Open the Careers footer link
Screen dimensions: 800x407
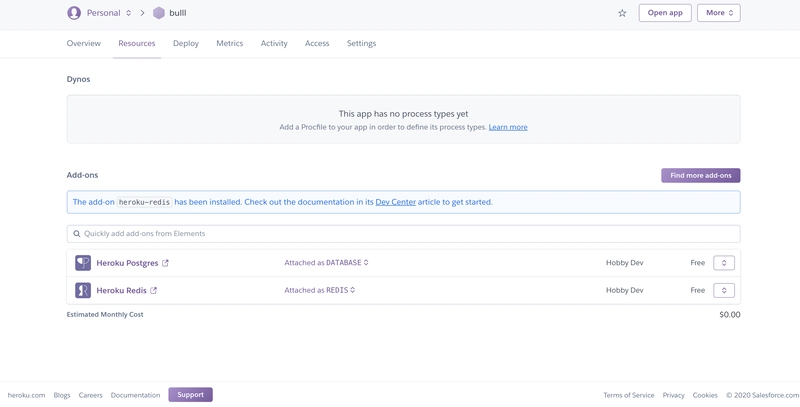(90, 395)
